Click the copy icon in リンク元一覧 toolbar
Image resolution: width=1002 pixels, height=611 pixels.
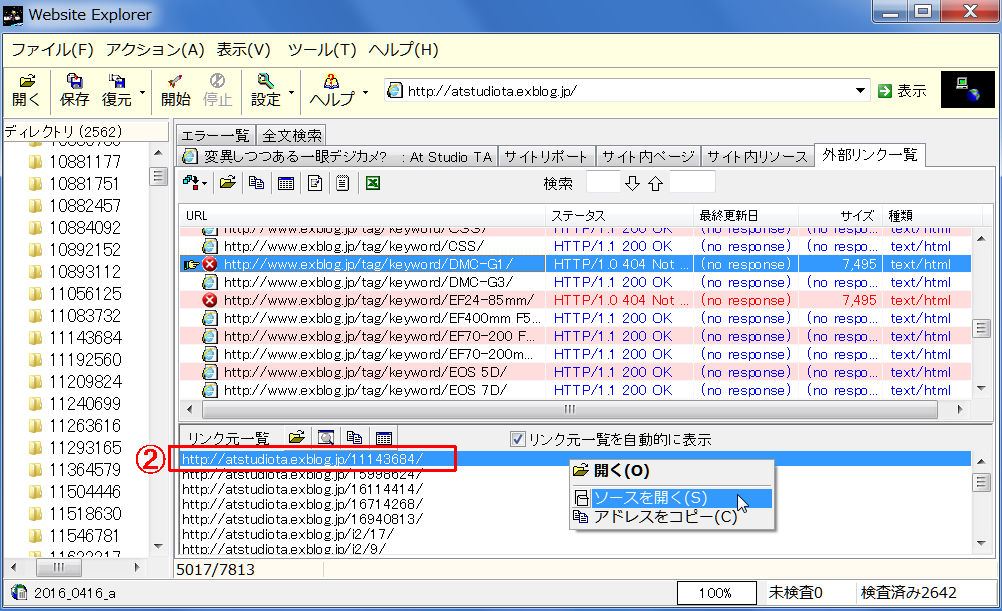(x=354, y=437)
